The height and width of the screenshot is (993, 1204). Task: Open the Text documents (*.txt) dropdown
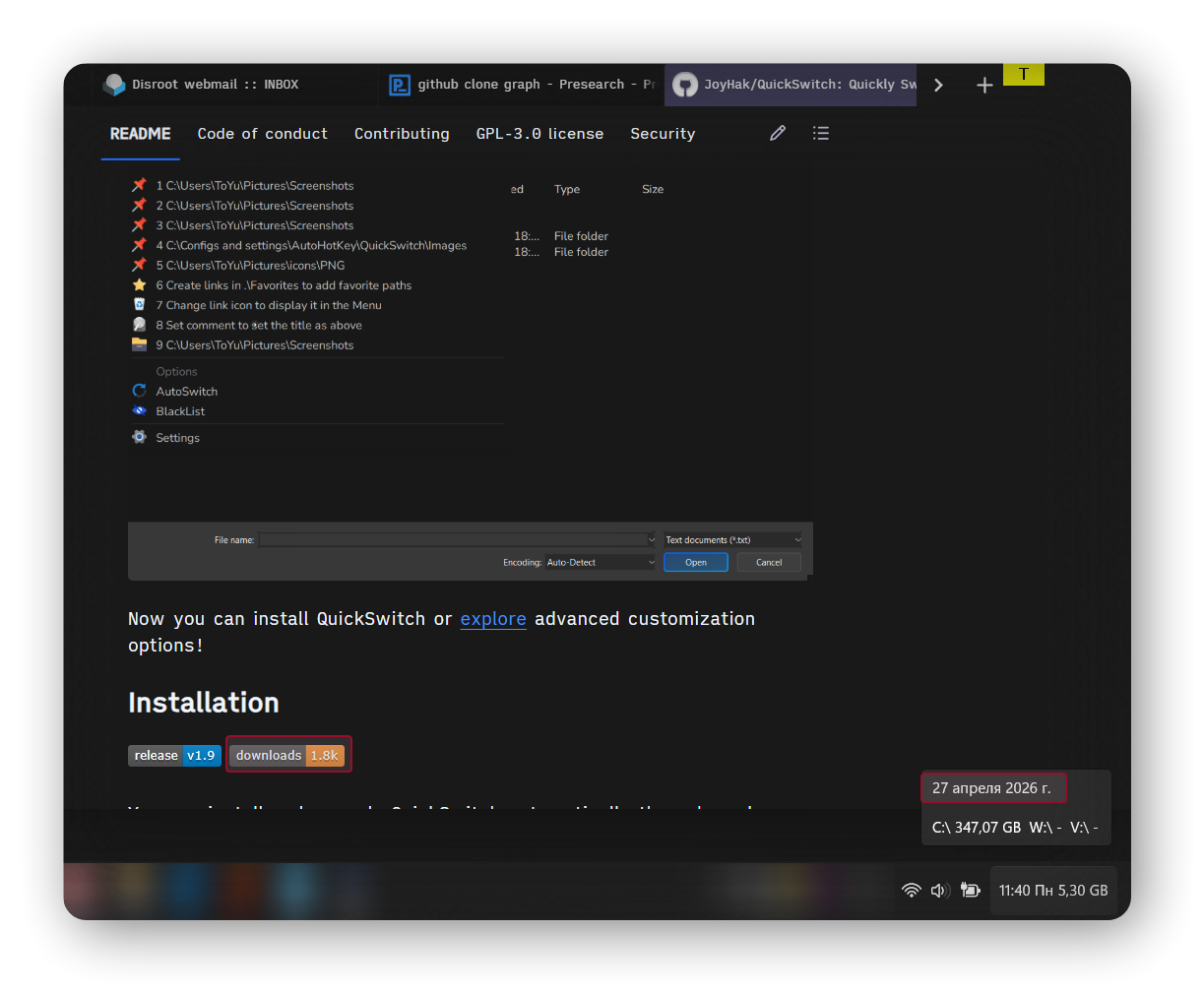(733, 539)
